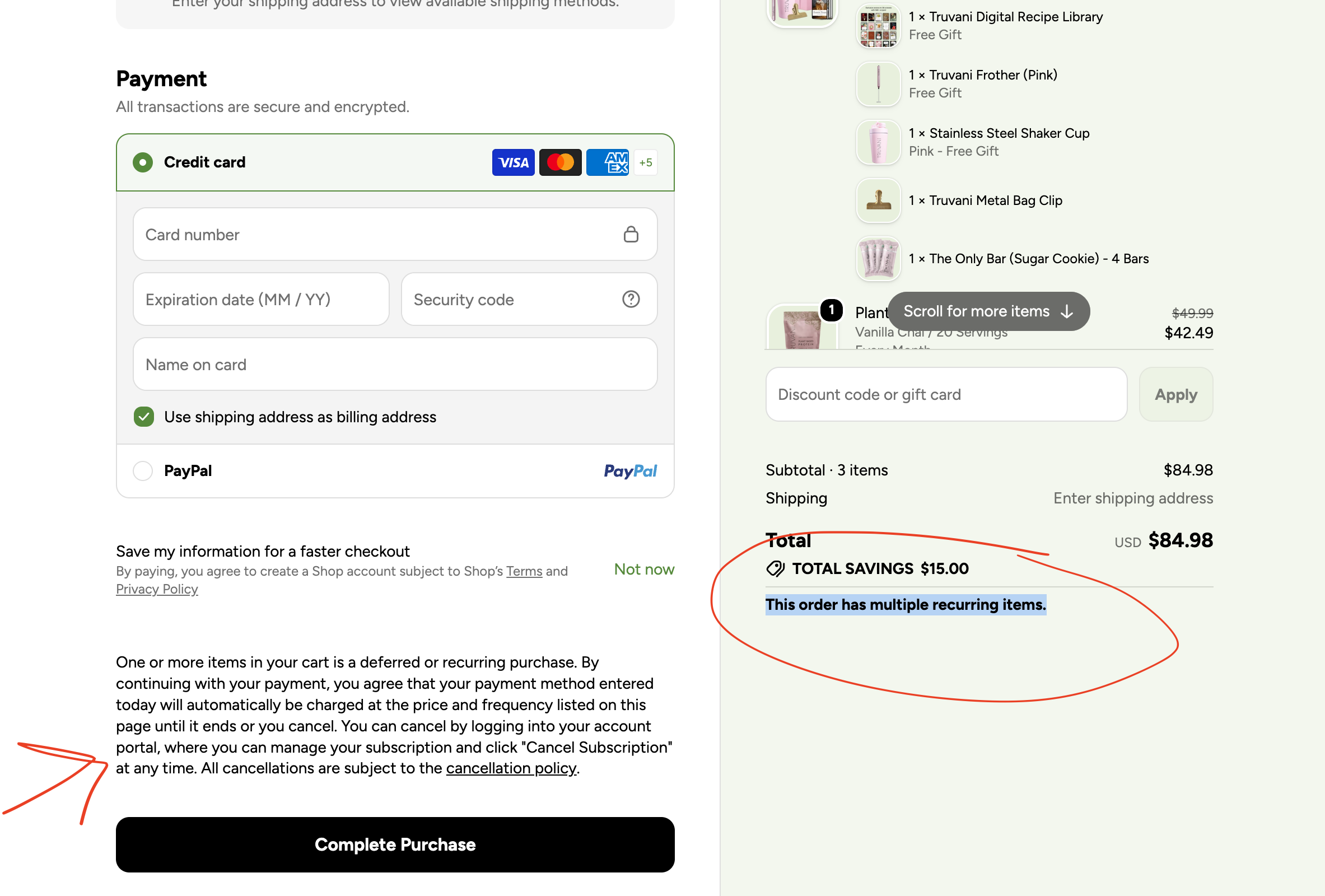Click the quantity badge on the protein thumbnail

[x=831, y=310]
